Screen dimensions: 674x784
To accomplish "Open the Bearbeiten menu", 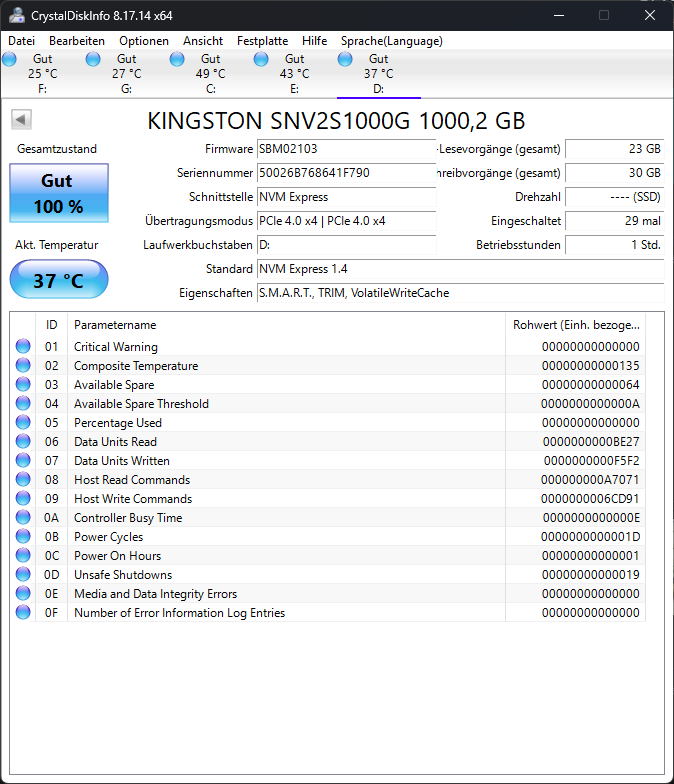I will click(x=77, y=41).
